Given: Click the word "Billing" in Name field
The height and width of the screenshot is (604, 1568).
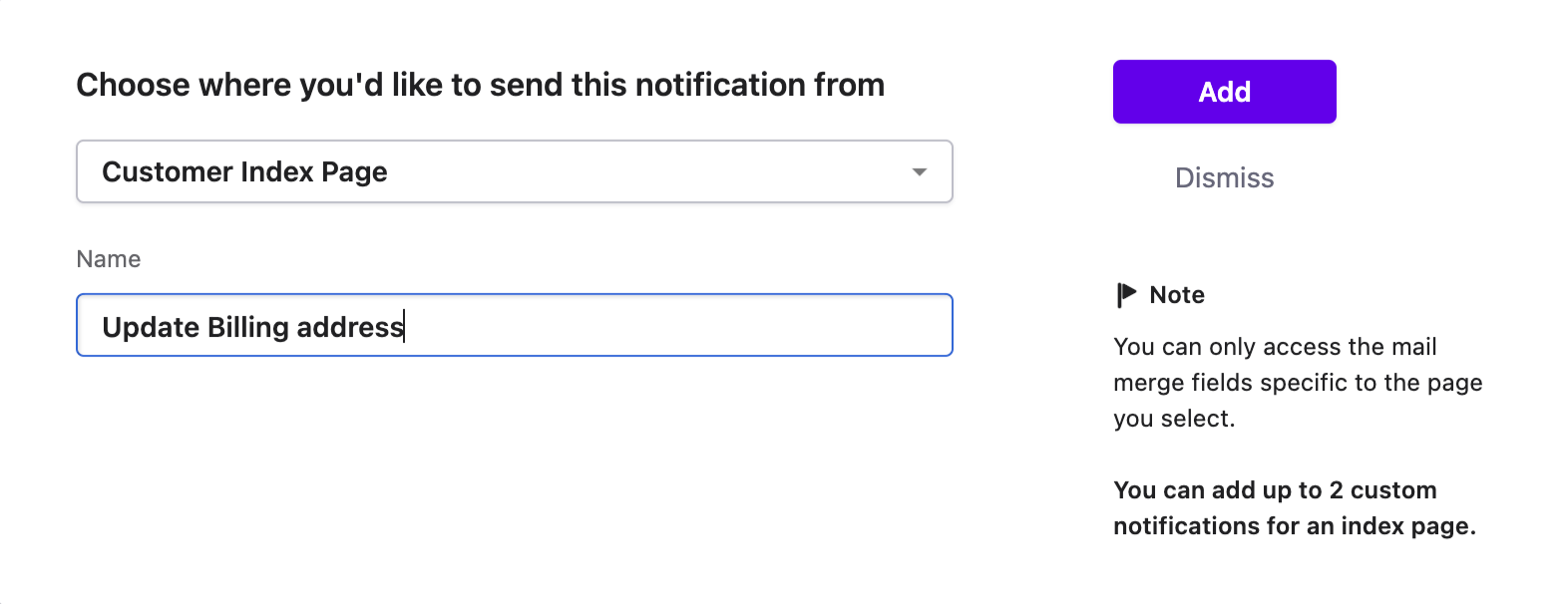Looking at the screenshot, I should coord(248,327).
